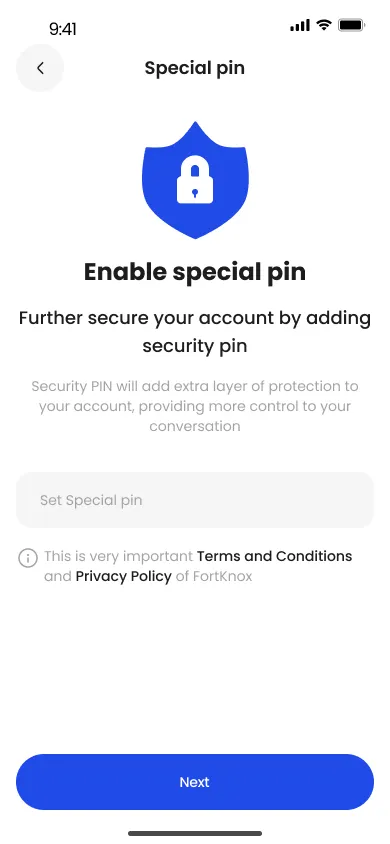The height and width of the screenshot is (844, 390).
Task: Tap the home indicator bar
Action: [195, 833]
